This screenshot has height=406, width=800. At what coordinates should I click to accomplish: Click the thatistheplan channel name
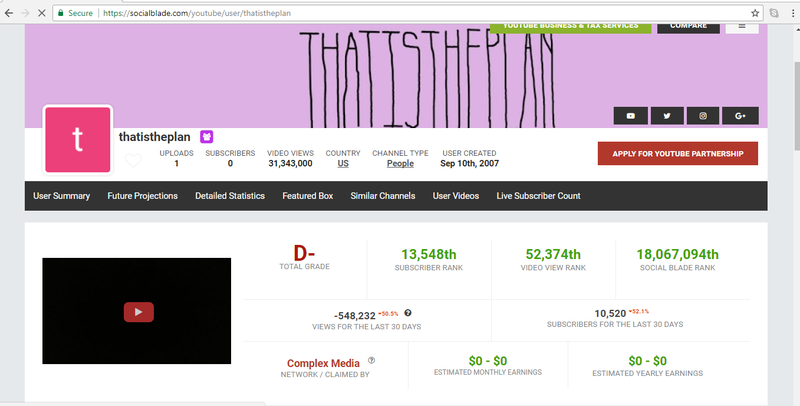pyautogui.click(x=155, y=137)
